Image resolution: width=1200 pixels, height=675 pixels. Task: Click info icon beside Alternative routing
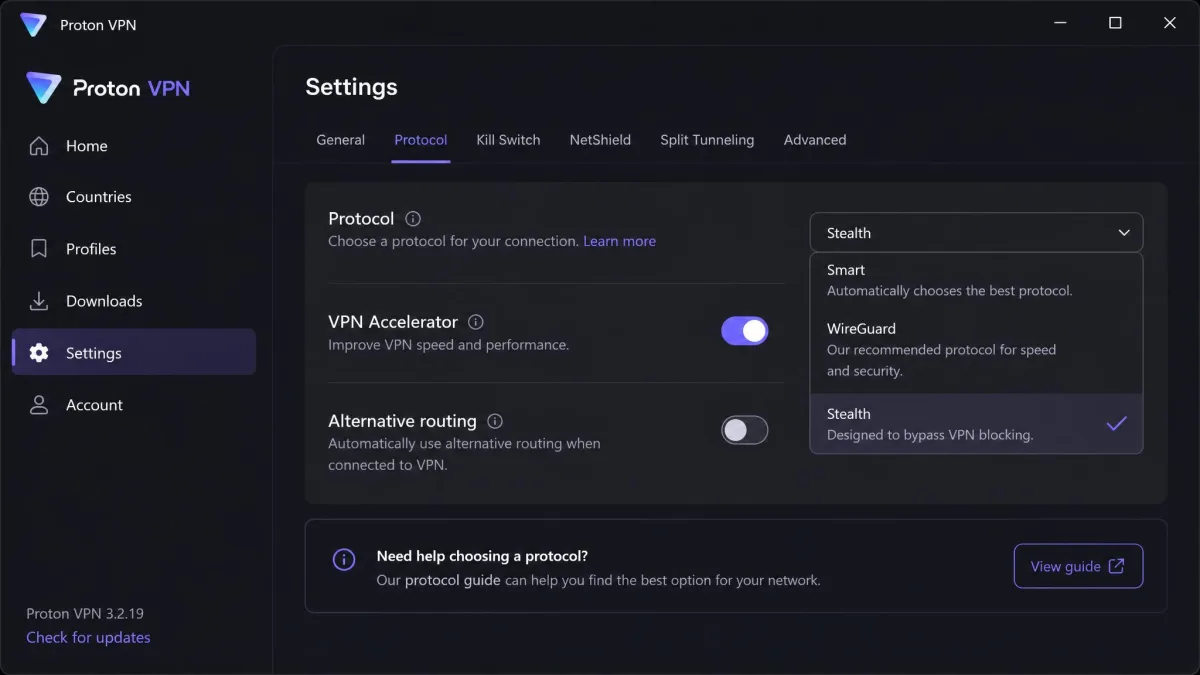coord(495,421)
